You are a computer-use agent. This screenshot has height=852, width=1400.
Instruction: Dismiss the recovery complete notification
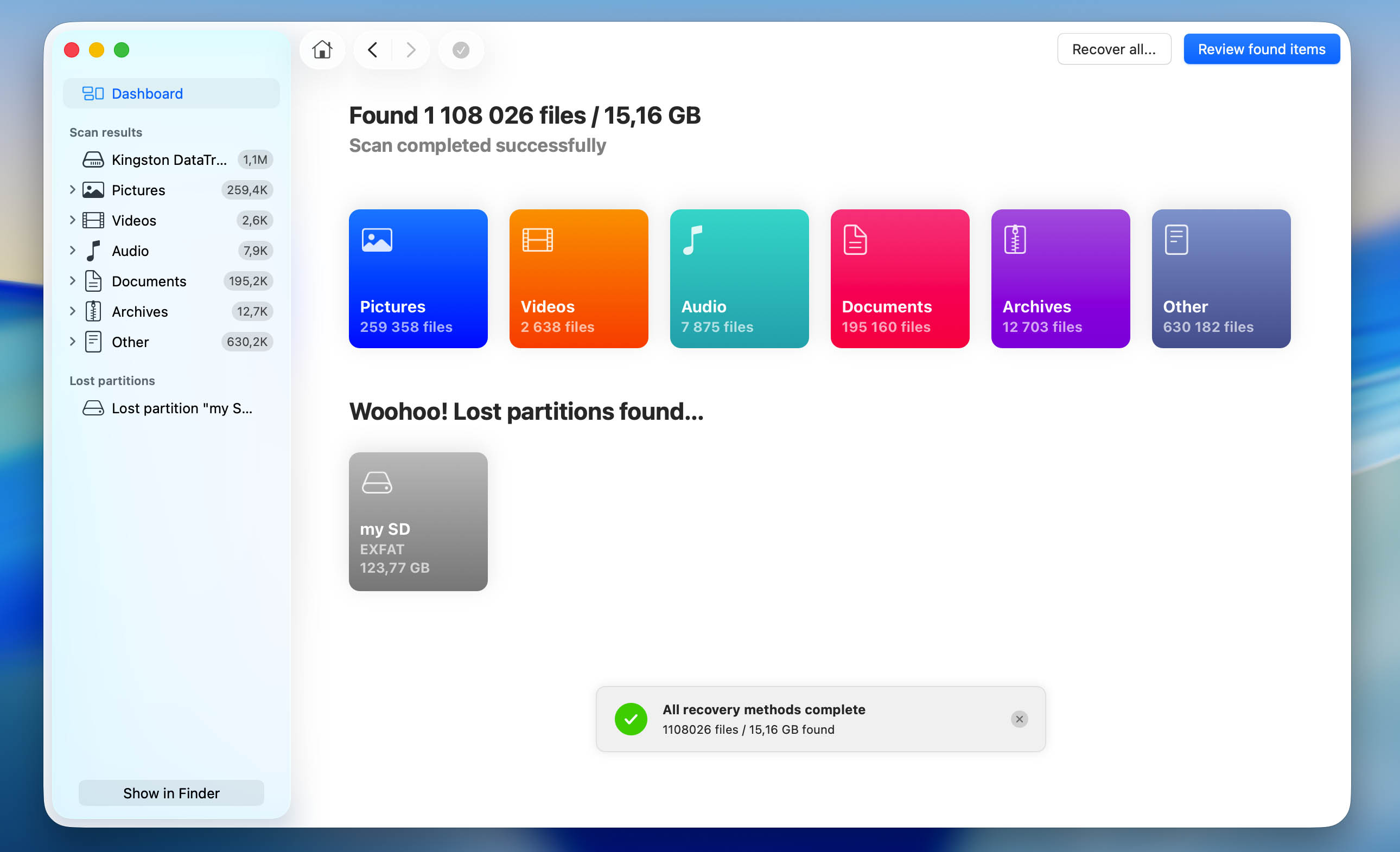coord(1019,719)
